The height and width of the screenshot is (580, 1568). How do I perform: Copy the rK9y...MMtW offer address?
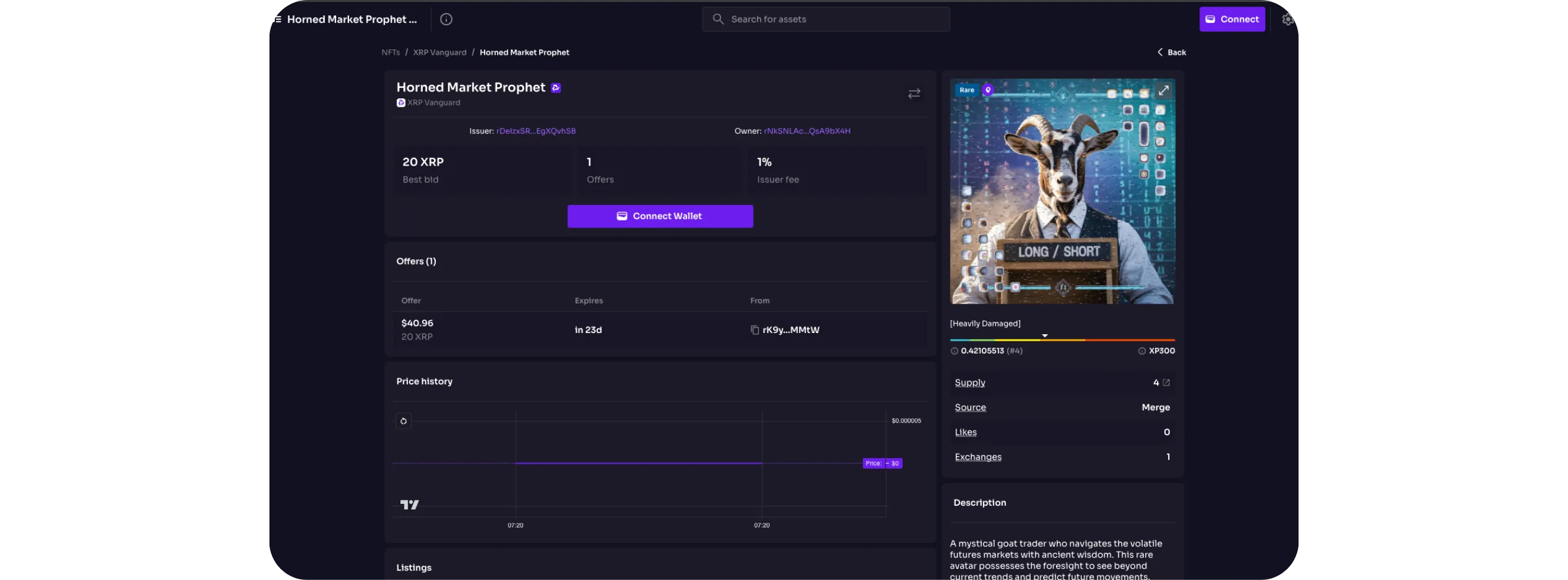pos(755,330)
